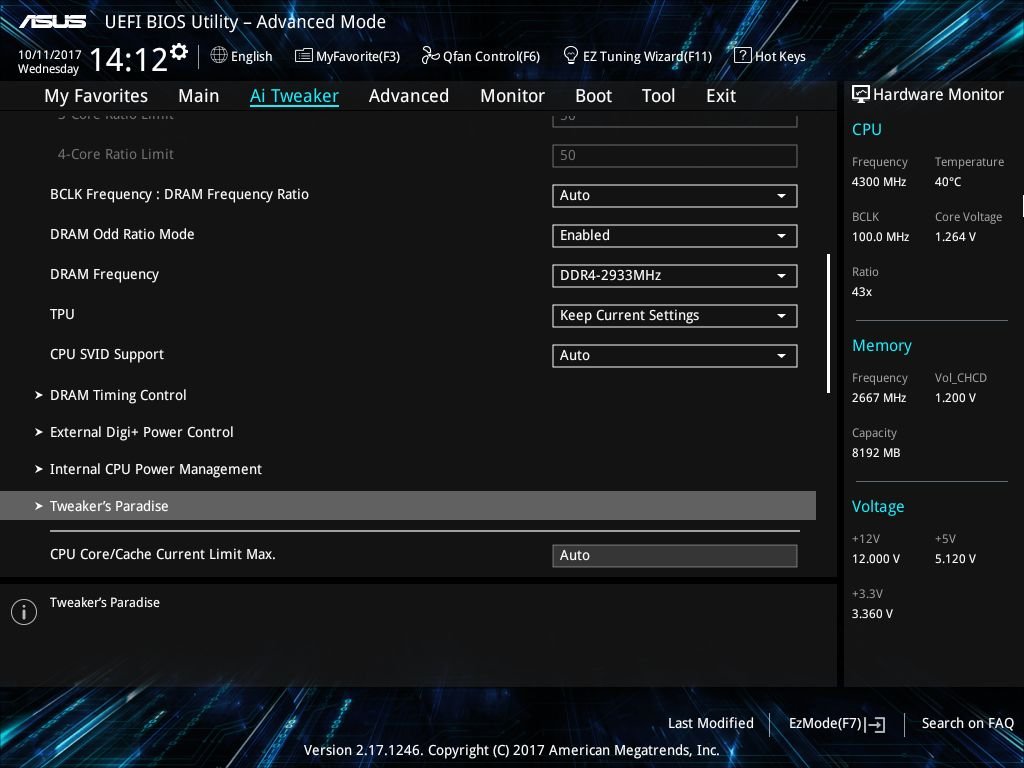Viewport: 1024px width, 768px height.
Task: Switch to the Exit tab
Action: 721,96
